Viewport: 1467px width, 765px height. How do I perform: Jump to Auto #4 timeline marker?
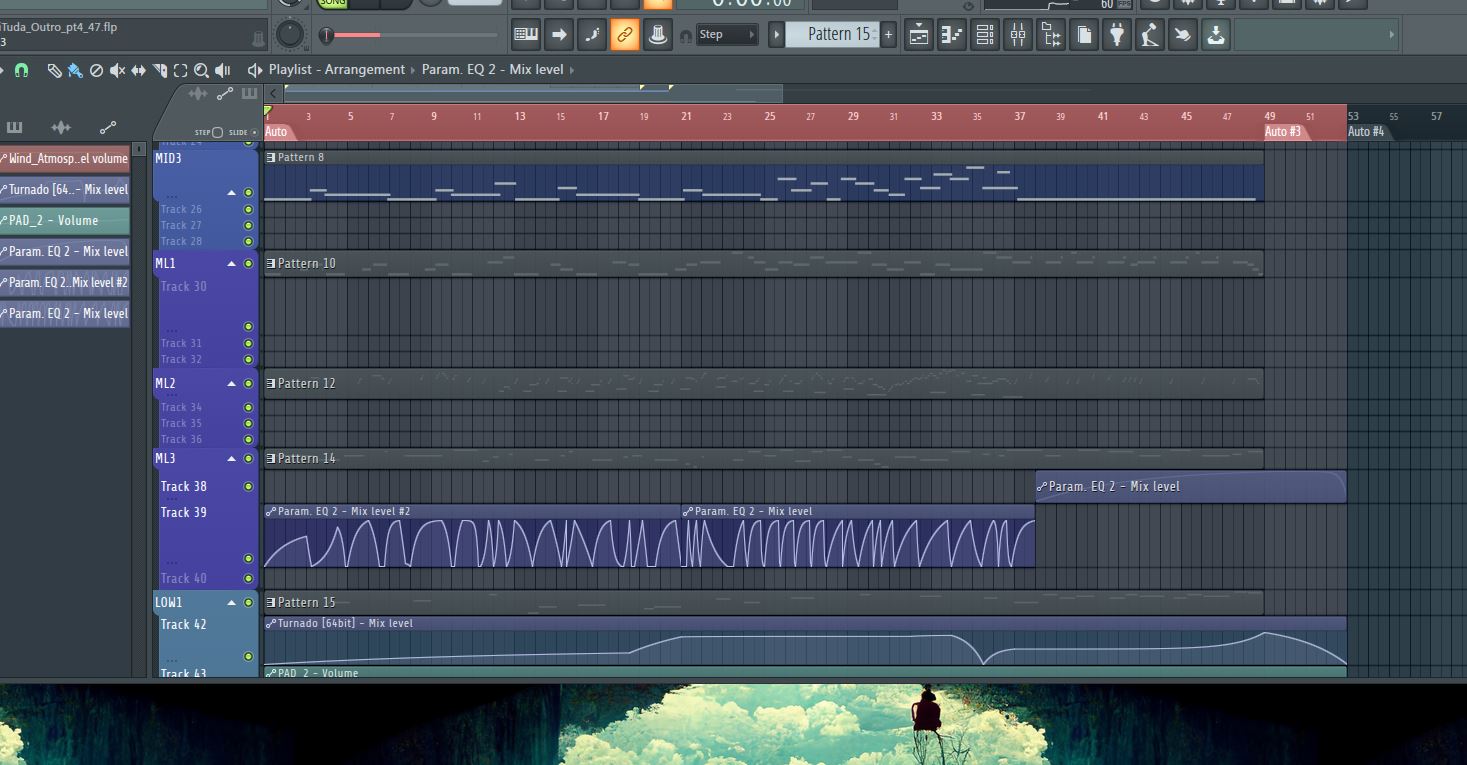point(1366,132)
